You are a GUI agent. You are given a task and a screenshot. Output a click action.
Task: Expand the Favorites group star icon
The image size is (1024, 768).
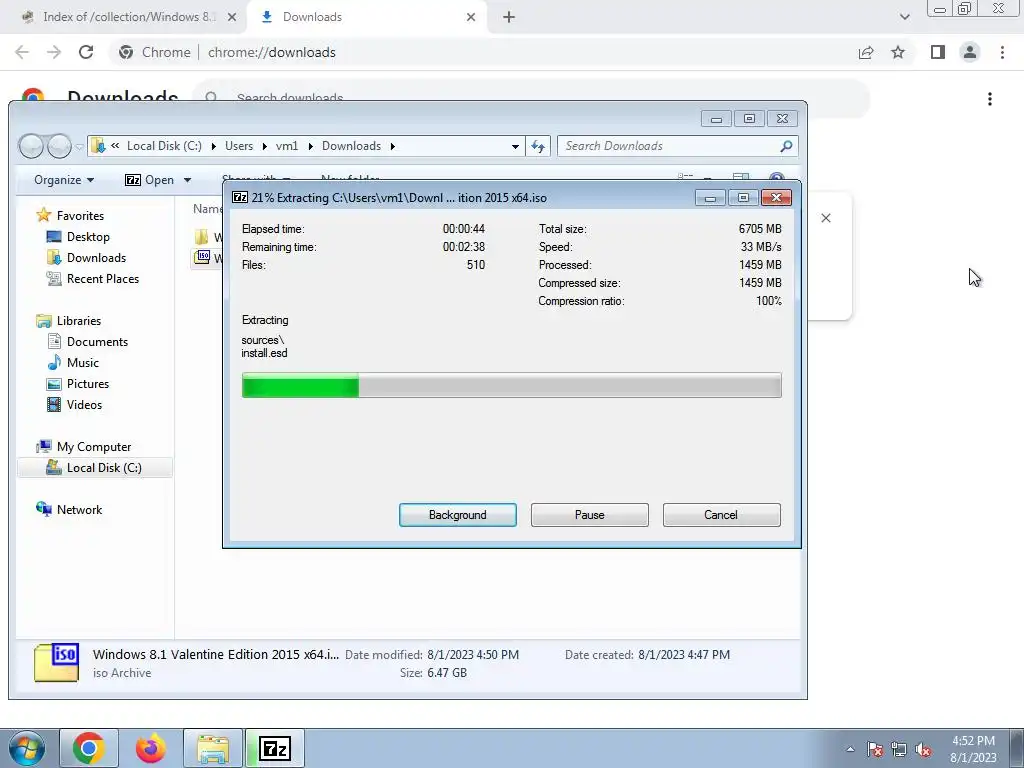click(44, 215)
